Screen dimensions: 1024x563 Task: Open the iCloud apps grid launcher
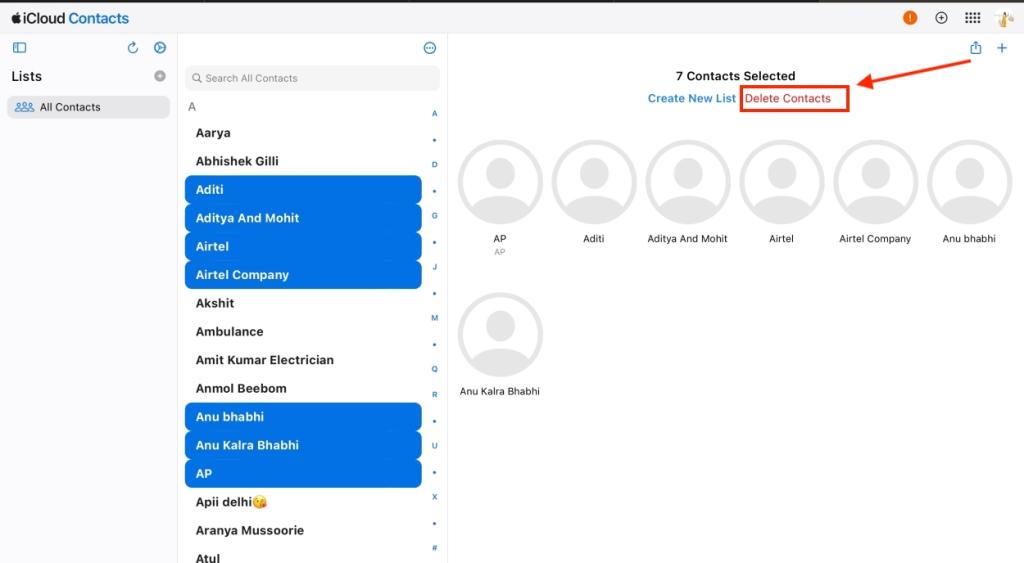click(972, 18)
